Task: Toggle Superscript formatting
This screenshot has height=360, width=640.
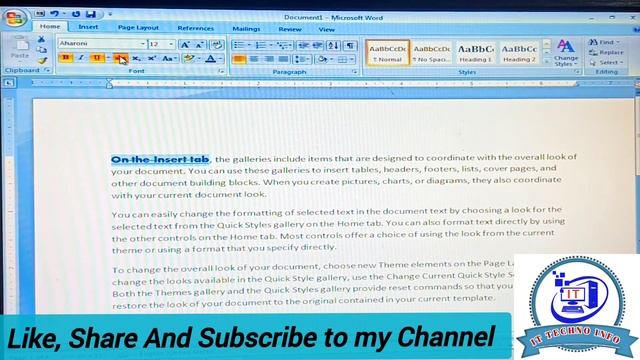Action: click(x=152, y=59)
